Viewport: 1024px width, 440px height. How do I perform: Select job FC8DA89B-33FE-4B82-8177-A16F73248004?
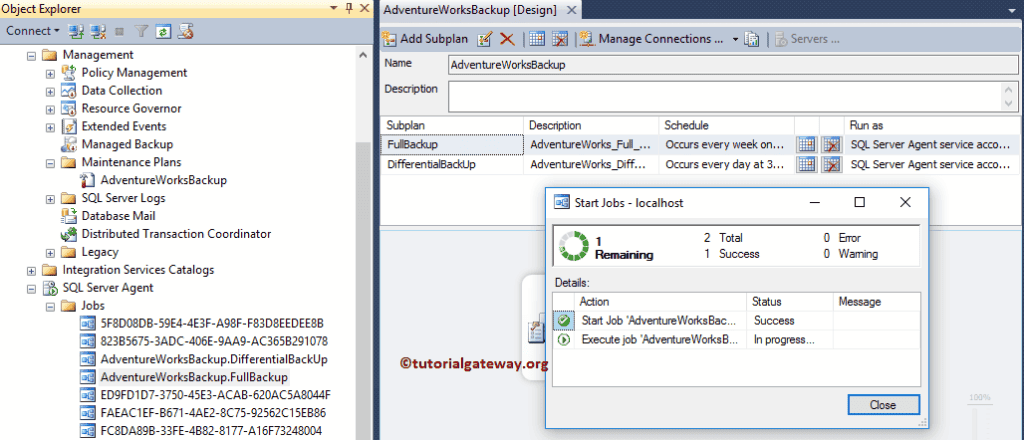(211, 431)
